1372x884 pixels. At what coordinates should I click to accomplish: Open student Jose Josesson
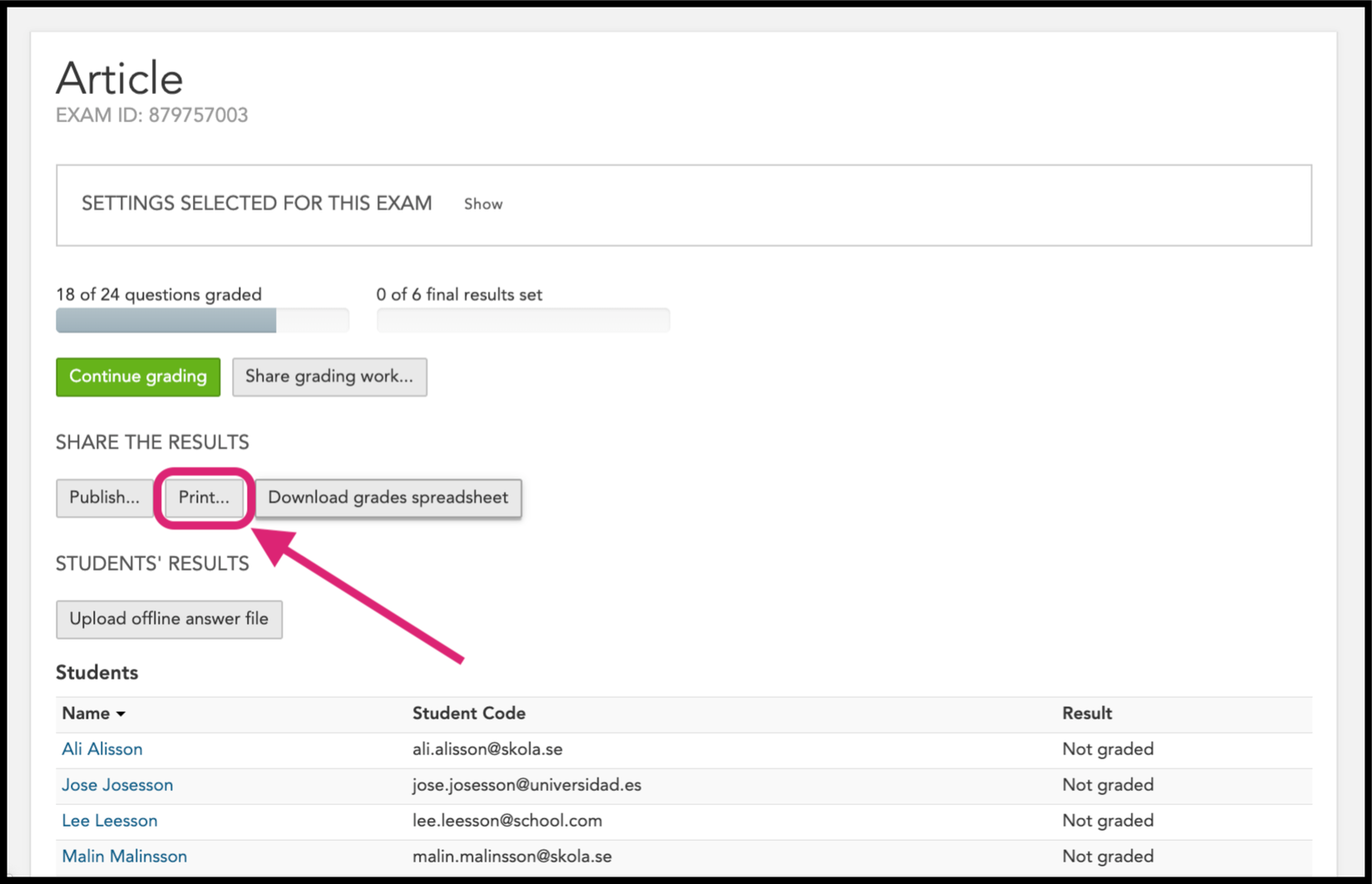click(x=117, y=785)
